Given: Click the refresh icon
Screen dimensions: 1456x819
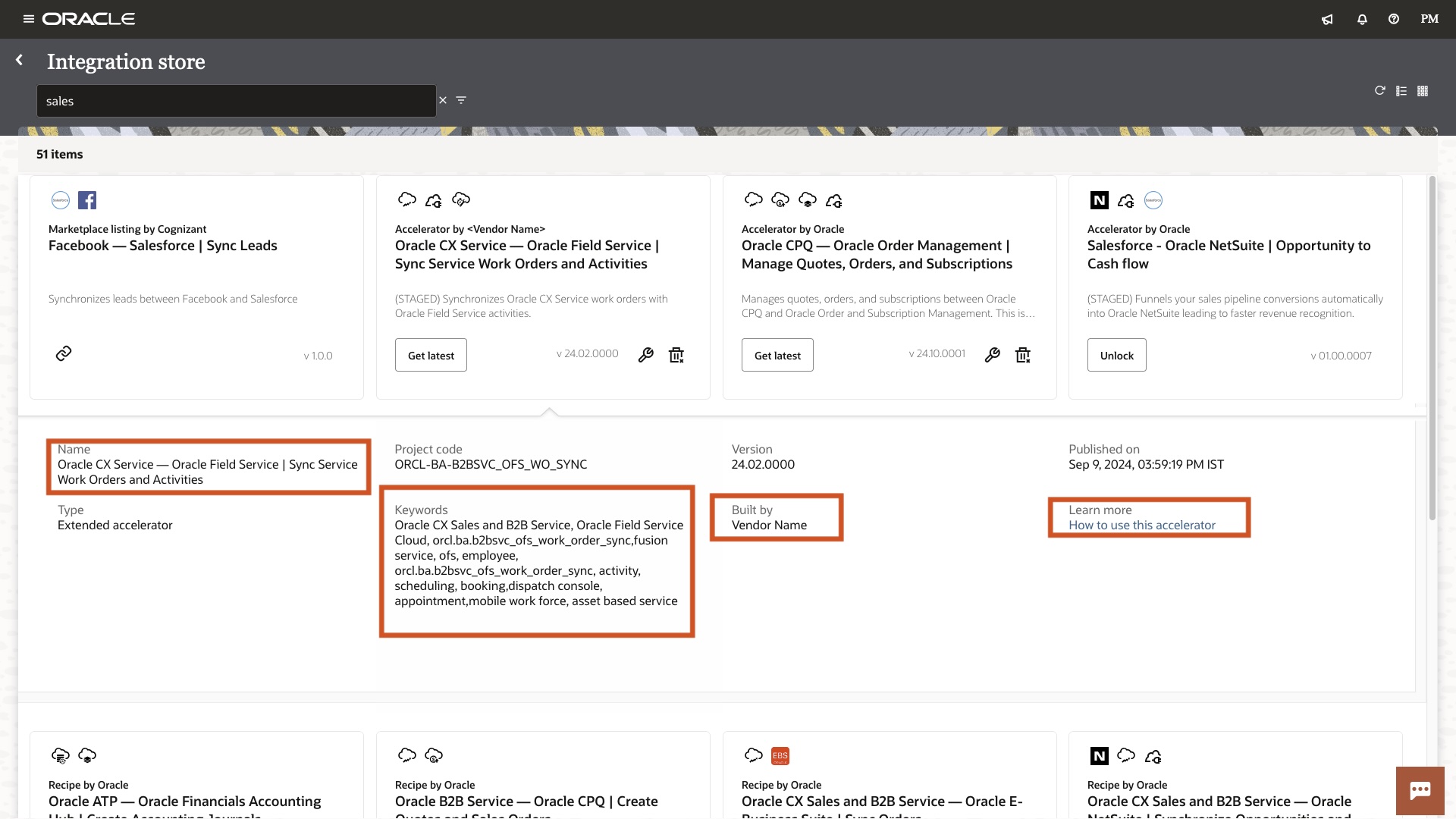Looking at the screenshot, I should pos(1379,91).
